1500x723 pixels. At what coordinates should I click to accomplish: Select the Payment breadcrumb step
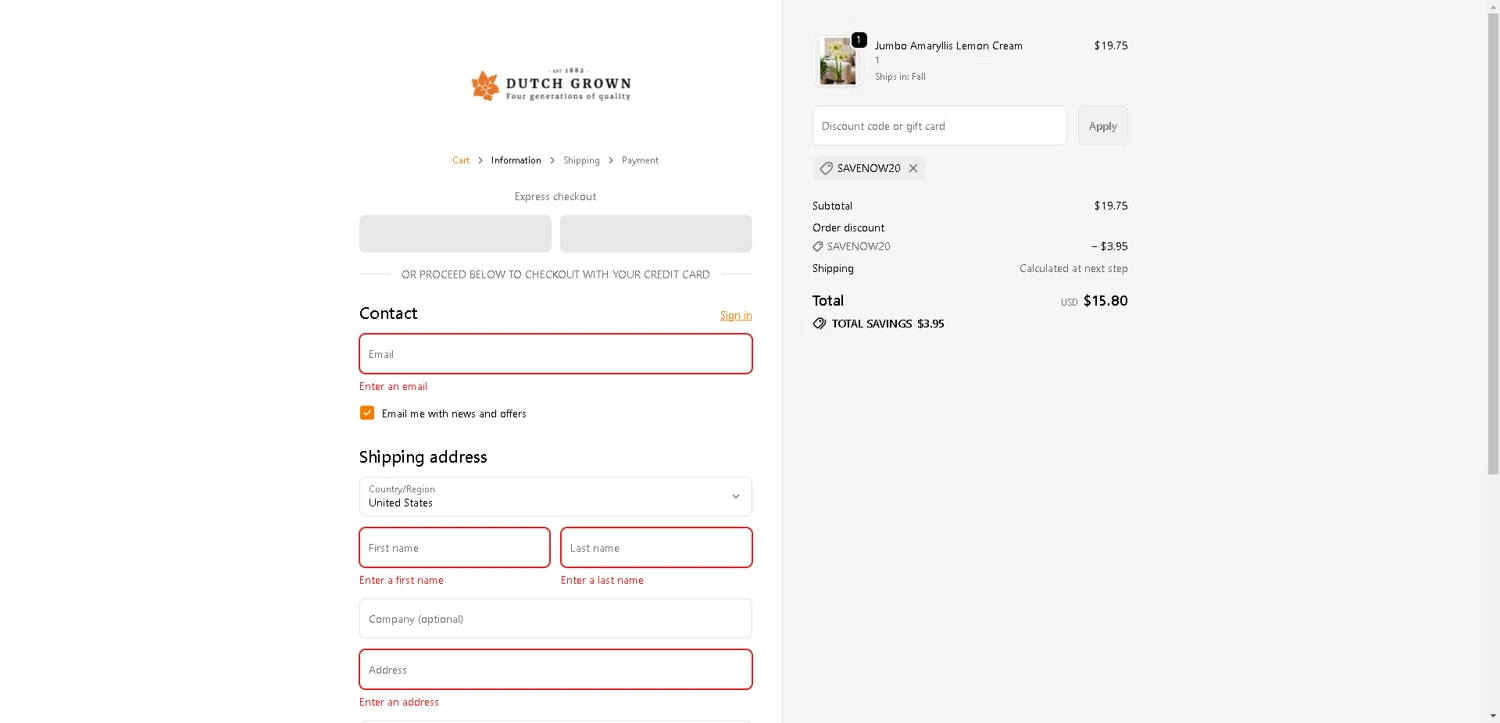click(640, 160)
